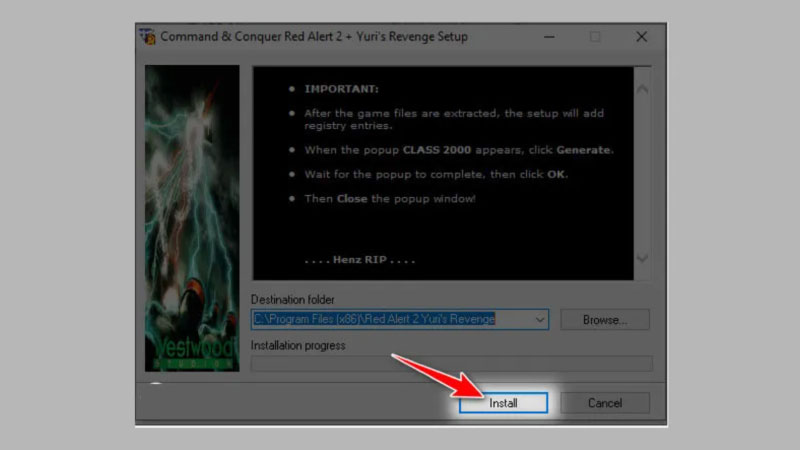Click the "Installation progress" label
Viewport: 800px width, 450px height.
(x=298, y=345)
